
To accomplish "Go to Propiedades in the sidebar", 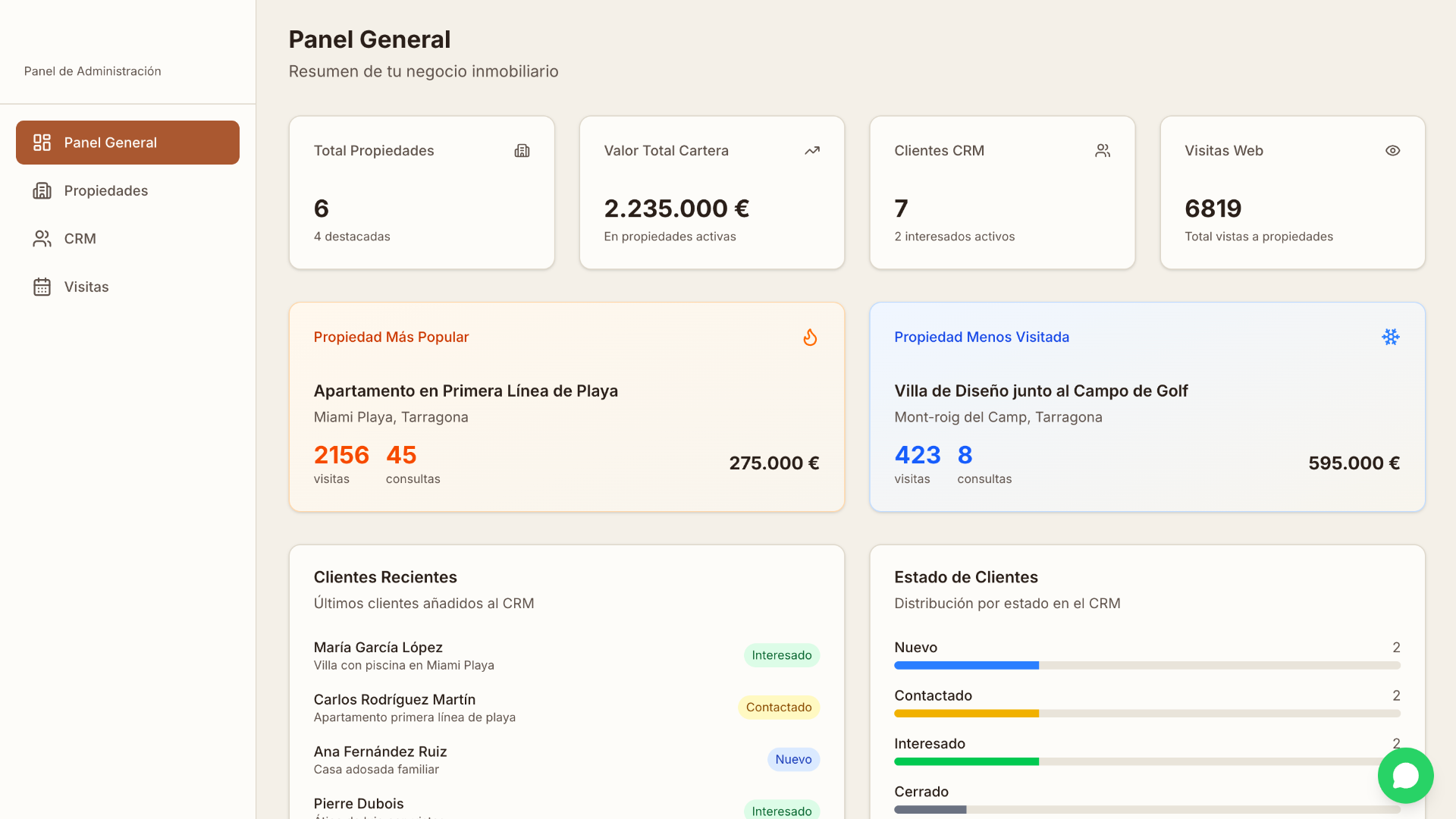I will [127, 190].
